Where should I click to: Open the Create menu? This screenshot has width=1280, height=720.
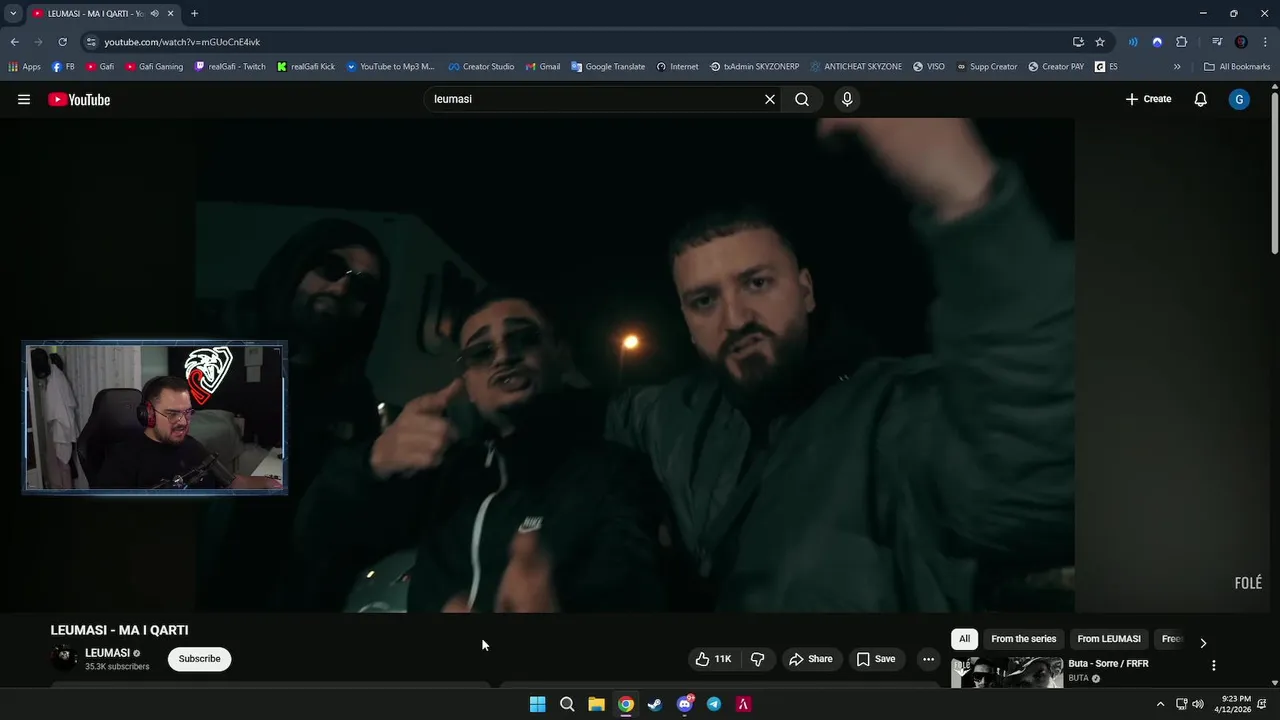pos(1148,99)
